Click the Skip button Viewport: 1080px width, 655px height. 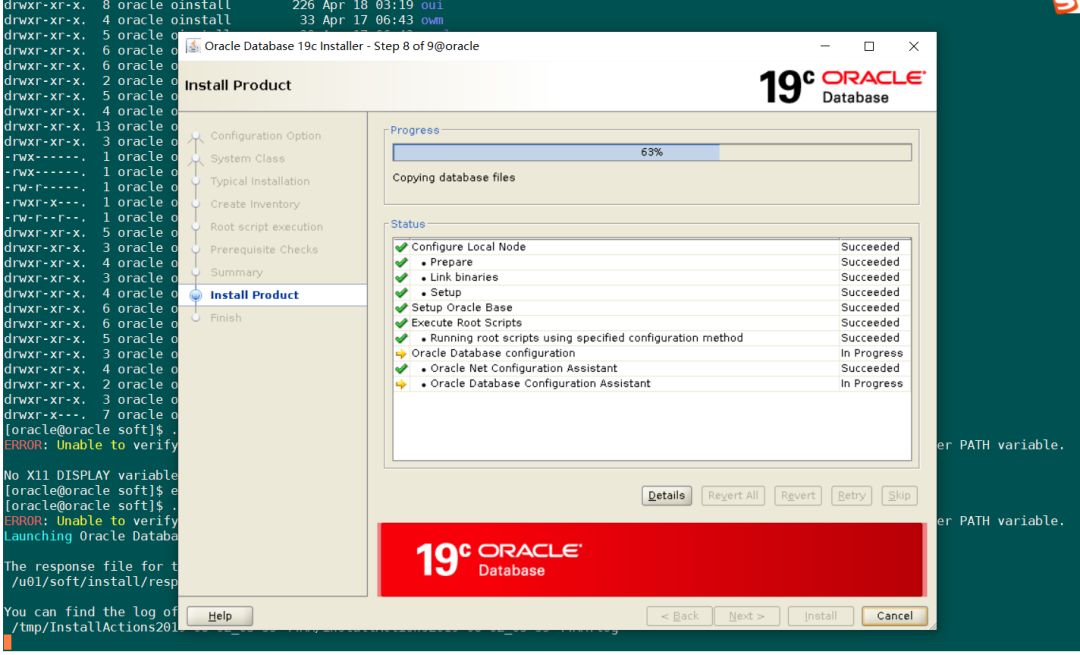pos(899,495)
